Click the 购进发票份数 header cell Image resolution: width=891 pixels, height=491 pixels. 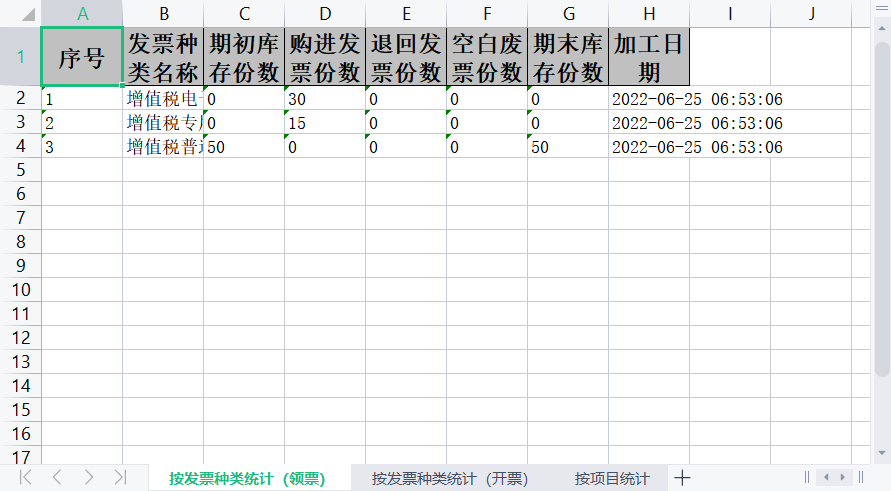tap(325, 57)
